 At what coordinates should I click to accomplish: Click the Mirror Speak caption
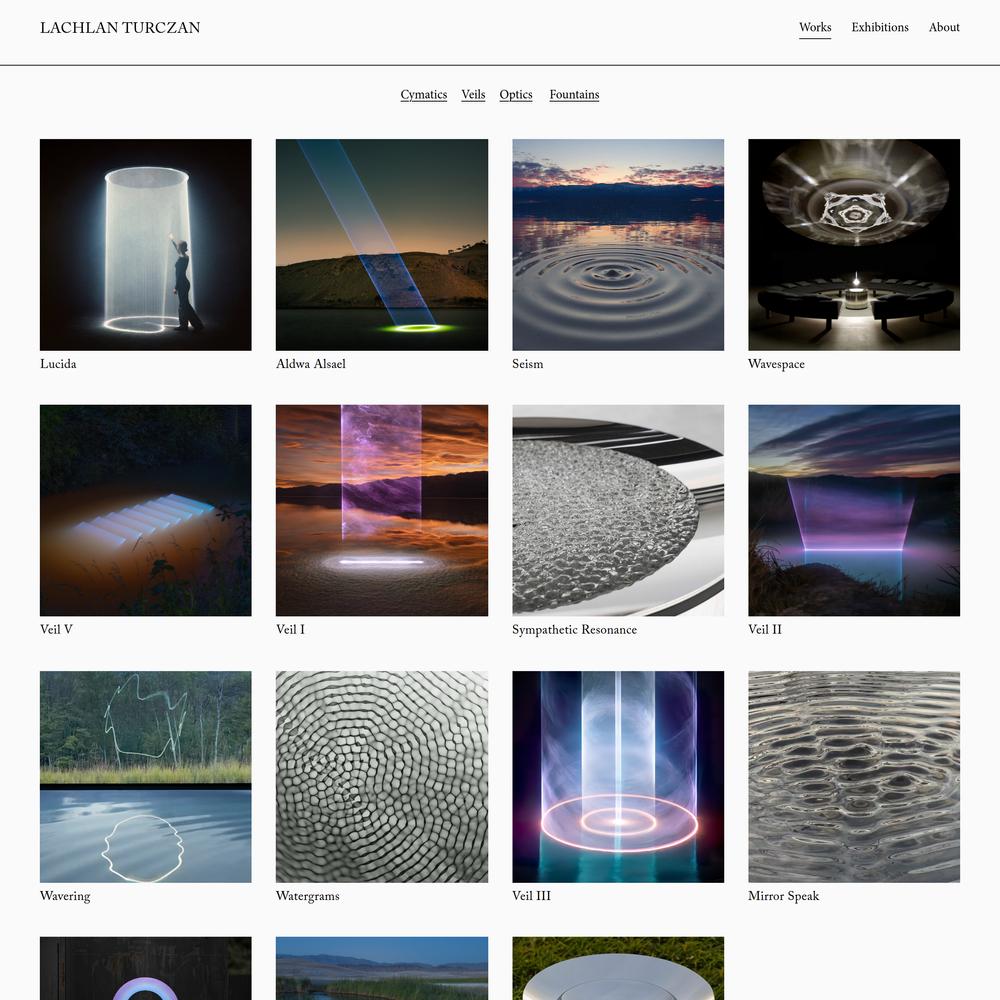[783, 896]
